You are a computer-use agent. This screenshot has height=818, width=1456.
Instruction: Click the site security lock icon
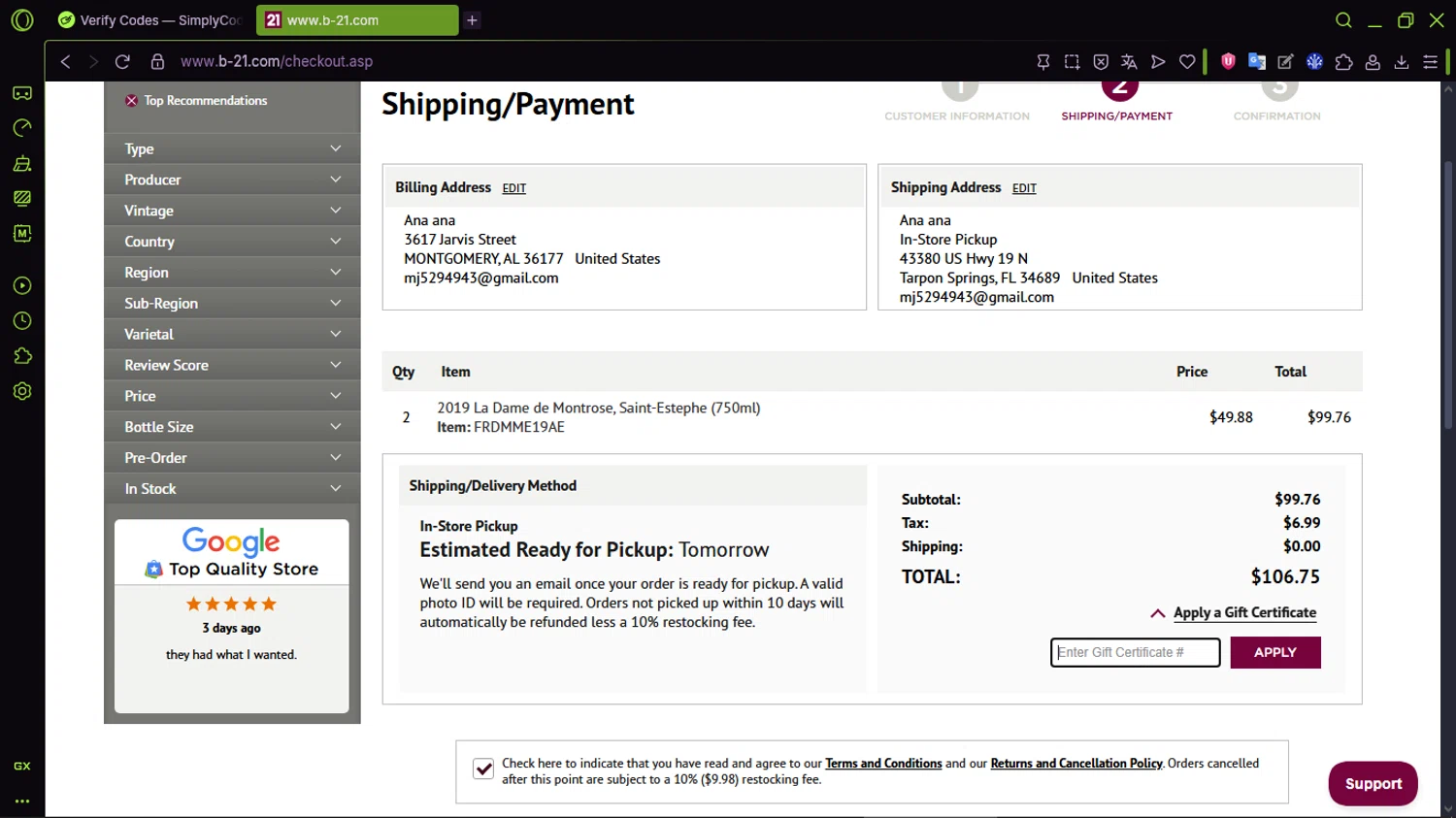(157, 61)
